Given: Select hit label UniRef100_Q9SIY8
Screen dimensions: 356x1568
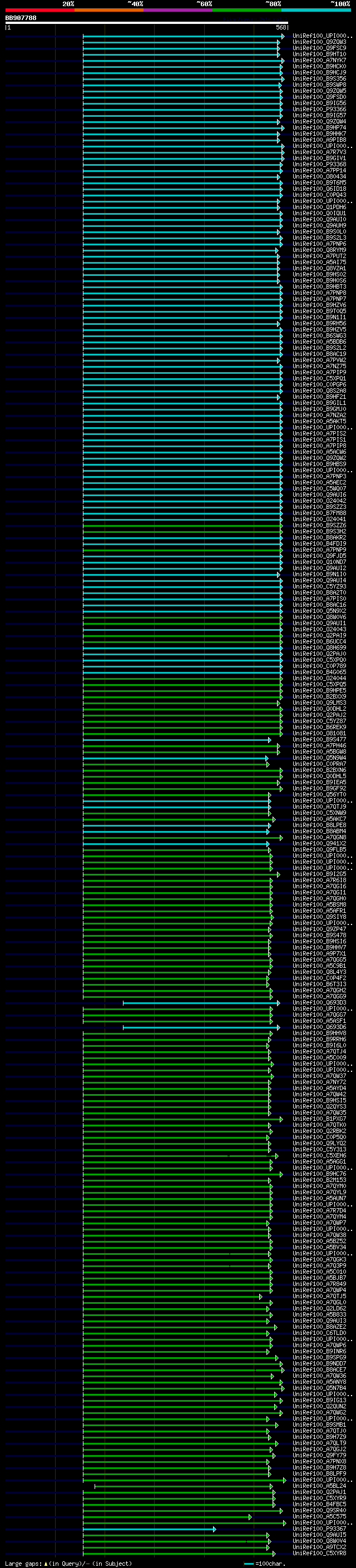Looking at the screenshot, I should pos(319,917).
